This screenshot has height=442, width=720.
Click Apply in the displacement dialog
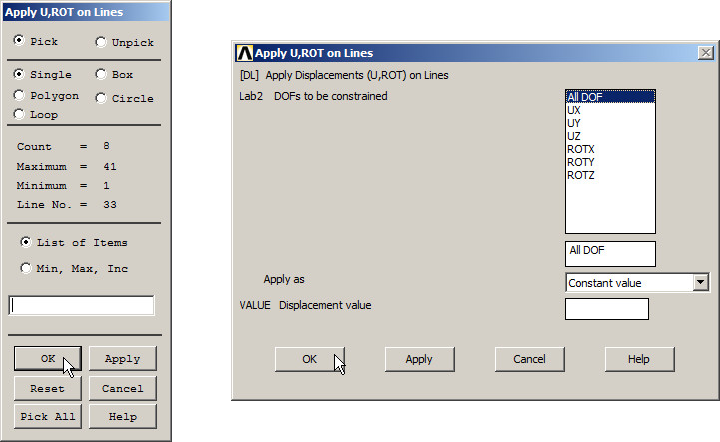[x=419, y=359]
